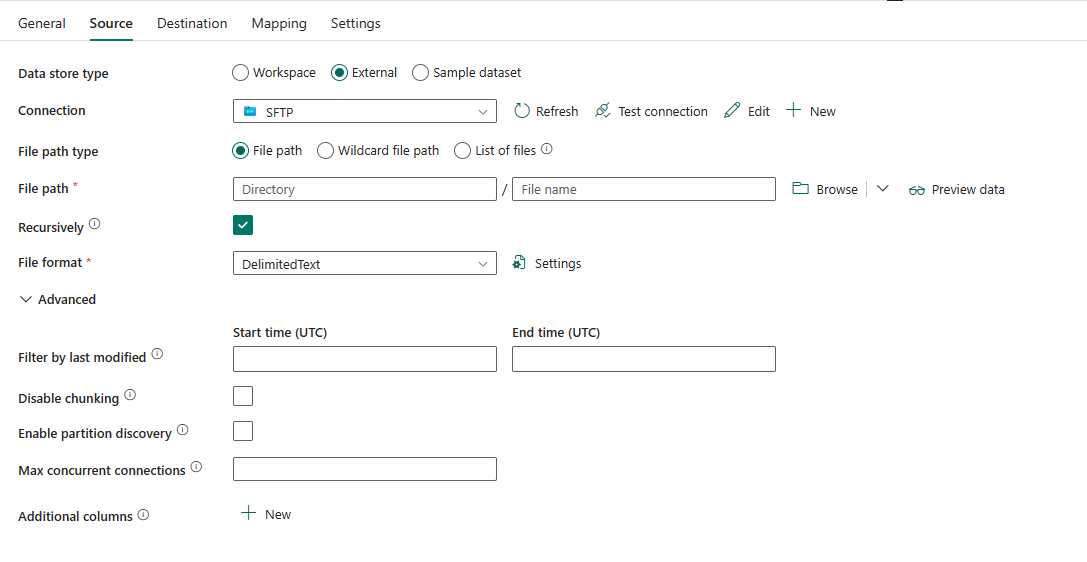Click the Refresh connection icon
The image size is (1087, 562).
521,111
